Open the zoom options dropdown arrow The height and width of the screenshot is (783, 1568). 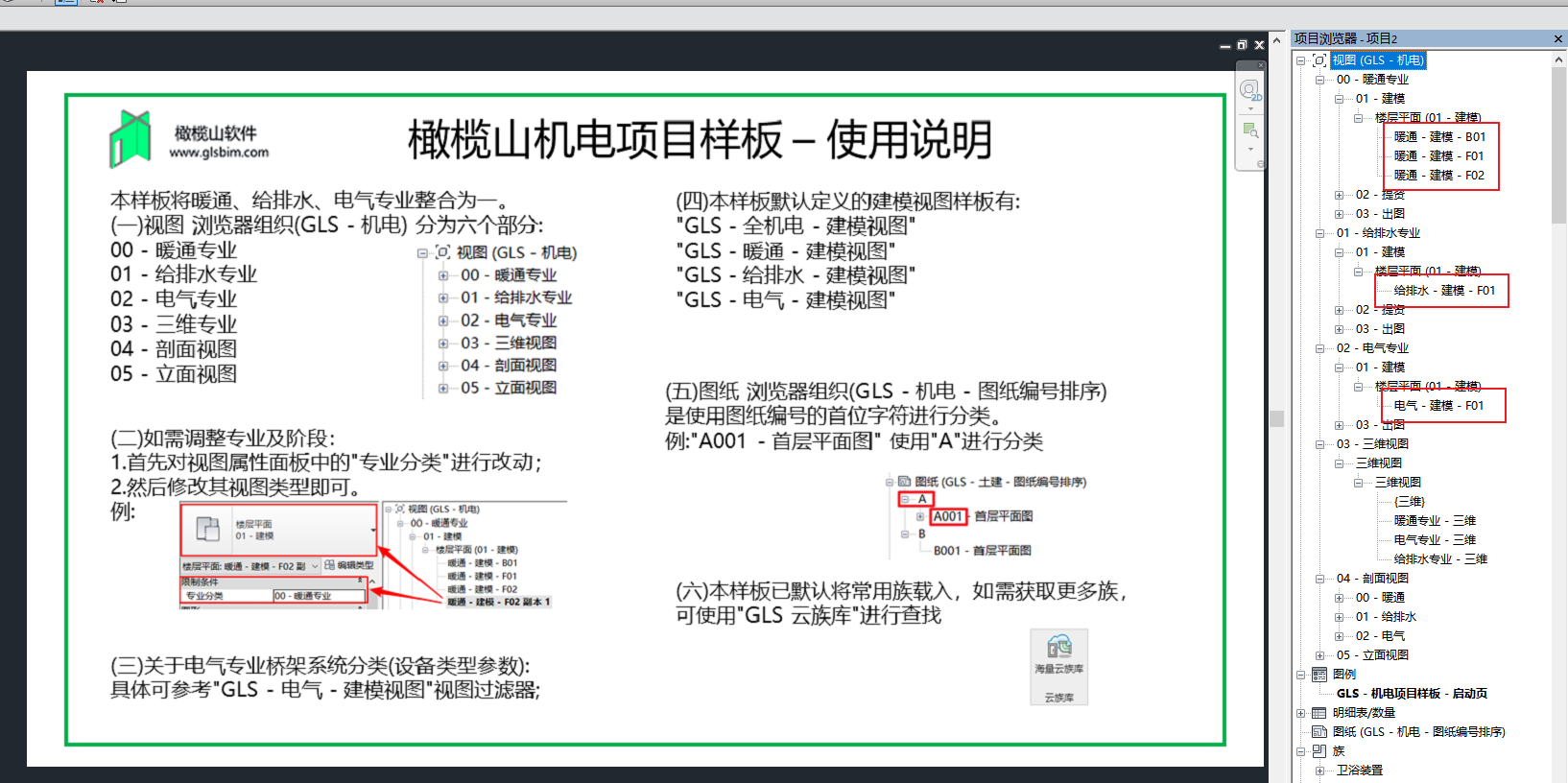[1250, 149]
